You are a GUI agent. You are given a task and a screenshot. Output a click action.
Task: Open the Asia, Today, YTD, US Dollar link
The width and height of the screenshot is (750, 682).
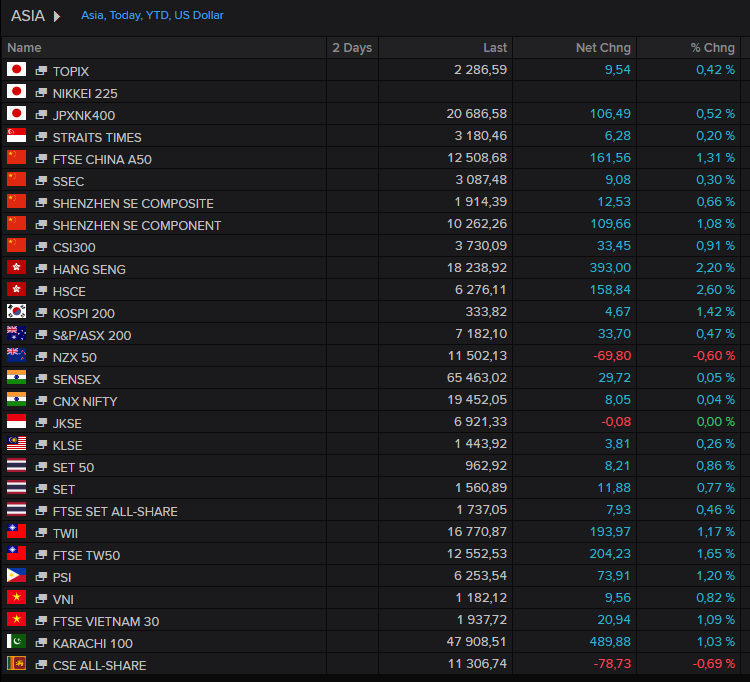pyautogui.click(x=152, y=15)
